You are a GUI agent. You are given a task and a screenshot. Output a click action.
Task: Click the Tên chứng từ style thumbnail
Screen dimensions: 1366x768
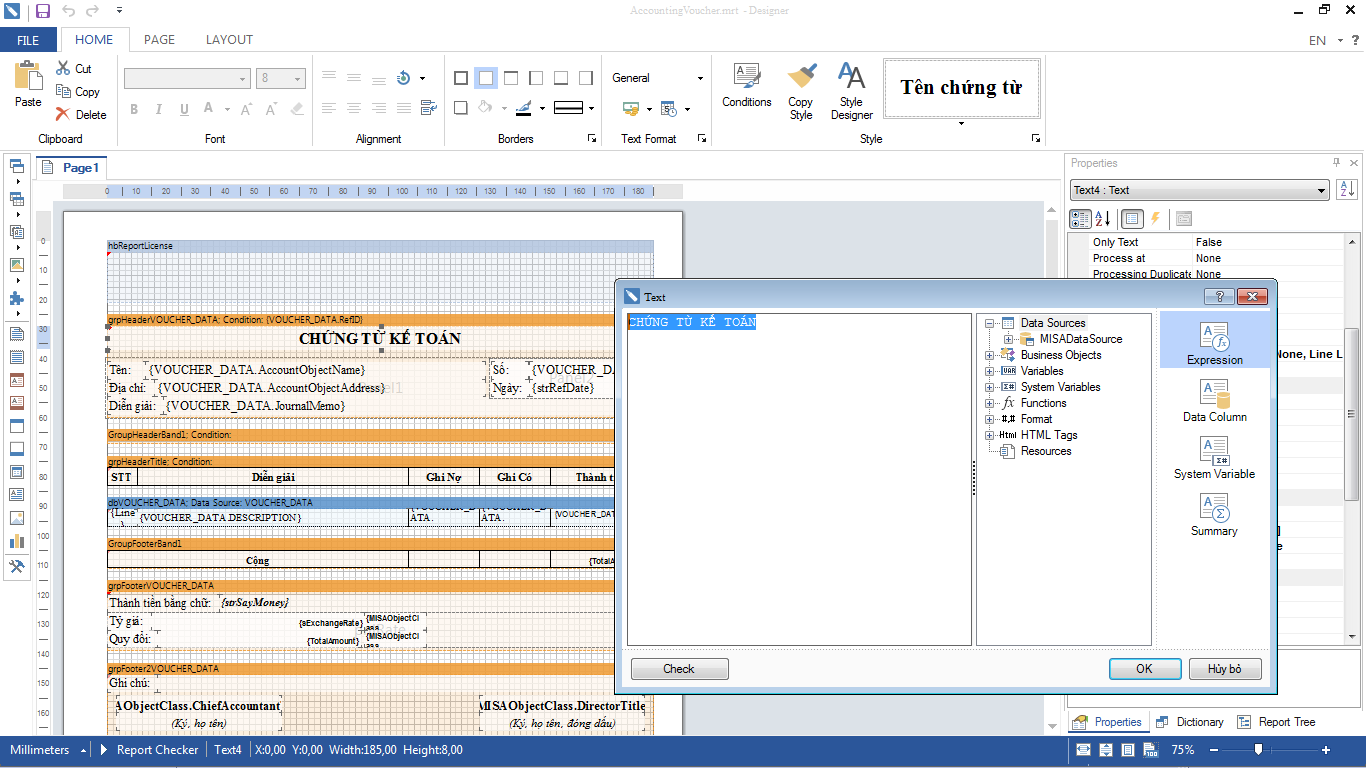961,87
